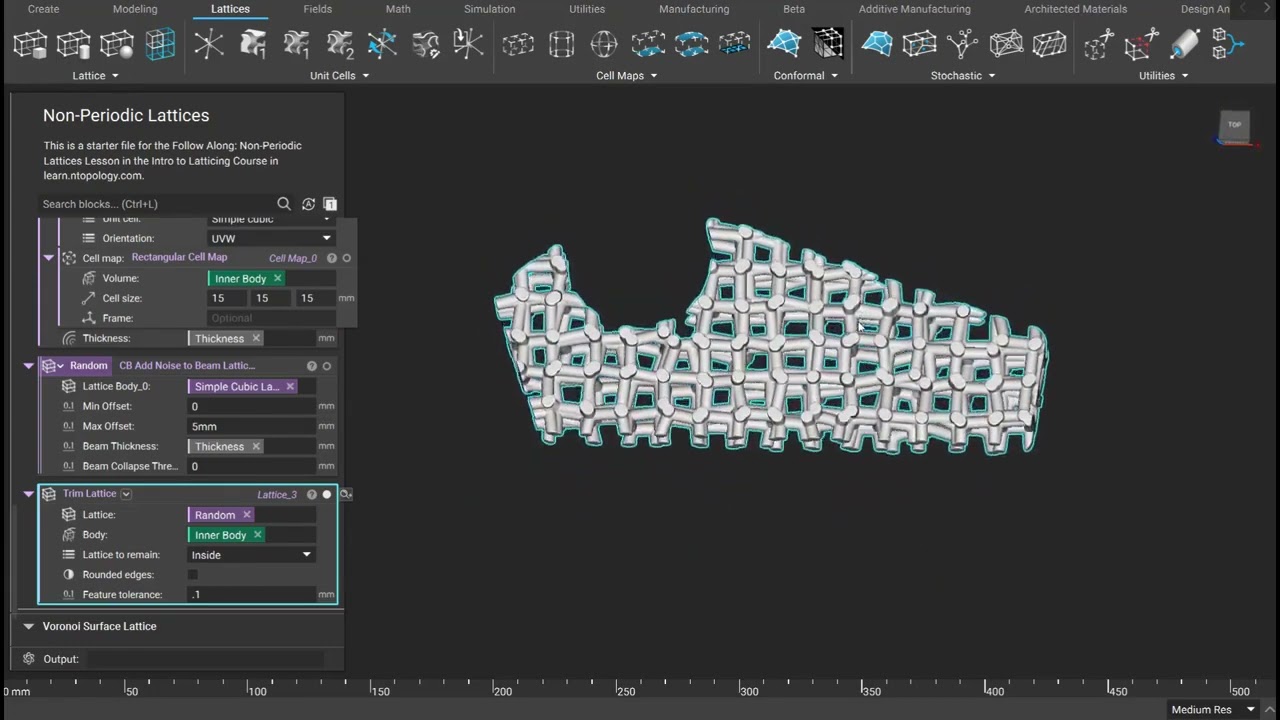
Task: Remove Random chip from Lattice input
Action: pyautogui.click(x=246, y=515)
